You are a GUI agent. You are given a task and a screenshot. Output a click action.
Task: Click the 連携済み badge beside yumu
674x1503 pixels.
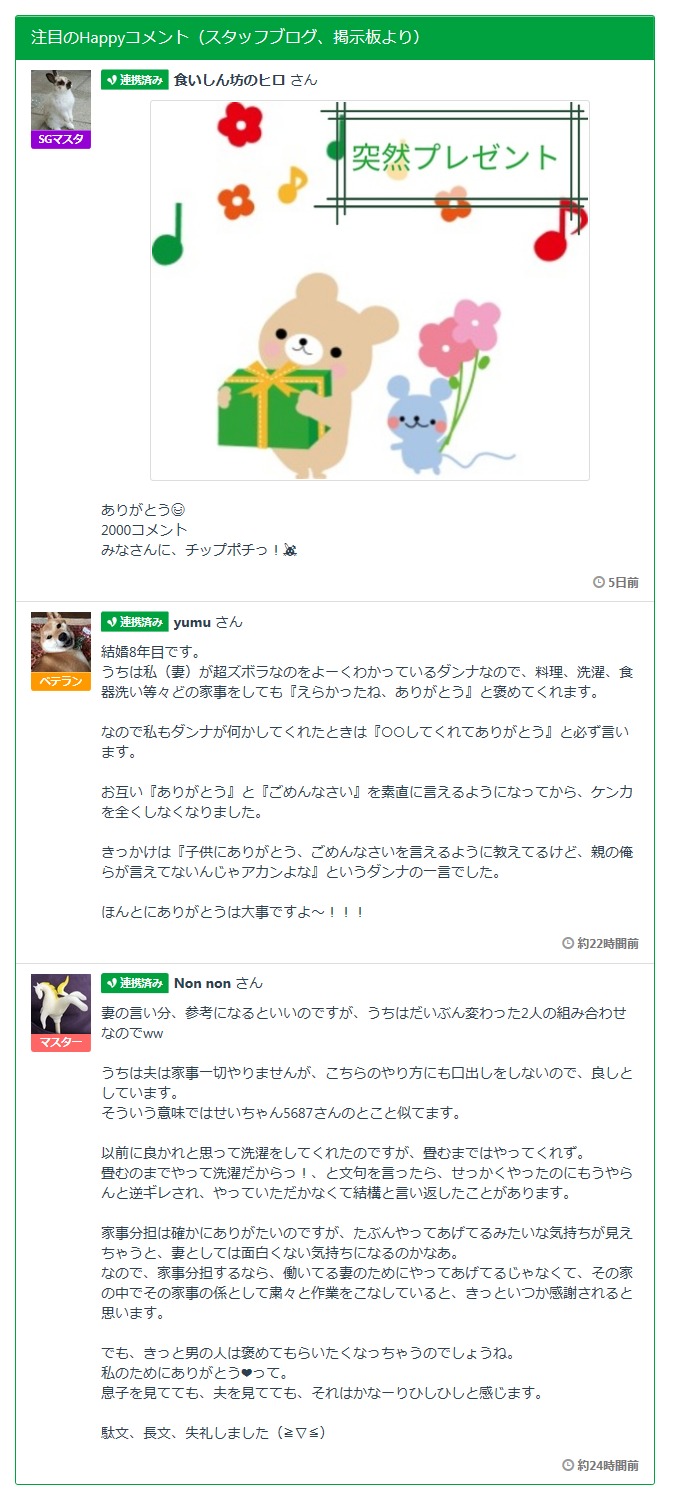point(134,622)
